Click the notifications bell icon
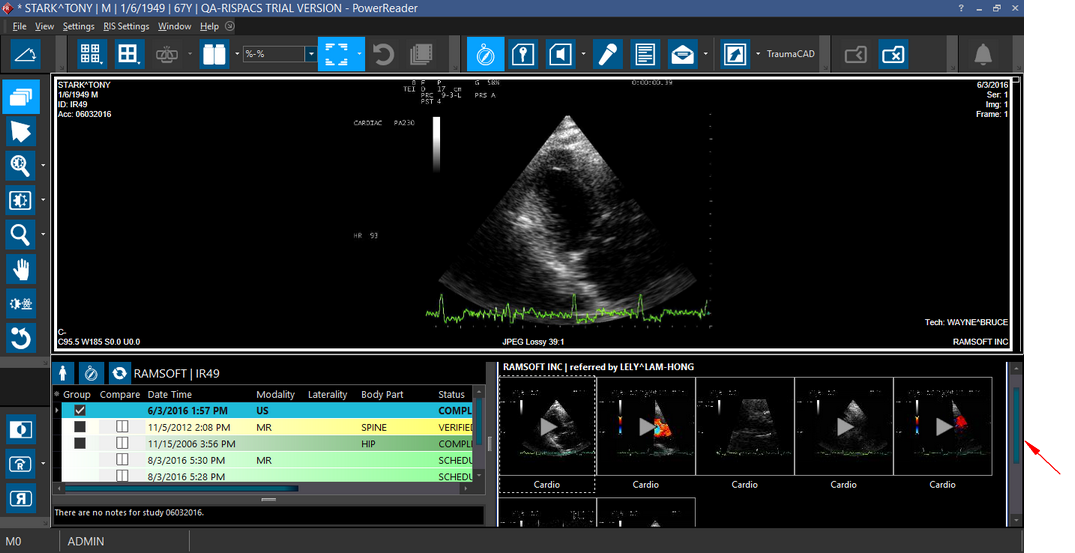This screenshot has width=1075, height=553. (984, 54)
